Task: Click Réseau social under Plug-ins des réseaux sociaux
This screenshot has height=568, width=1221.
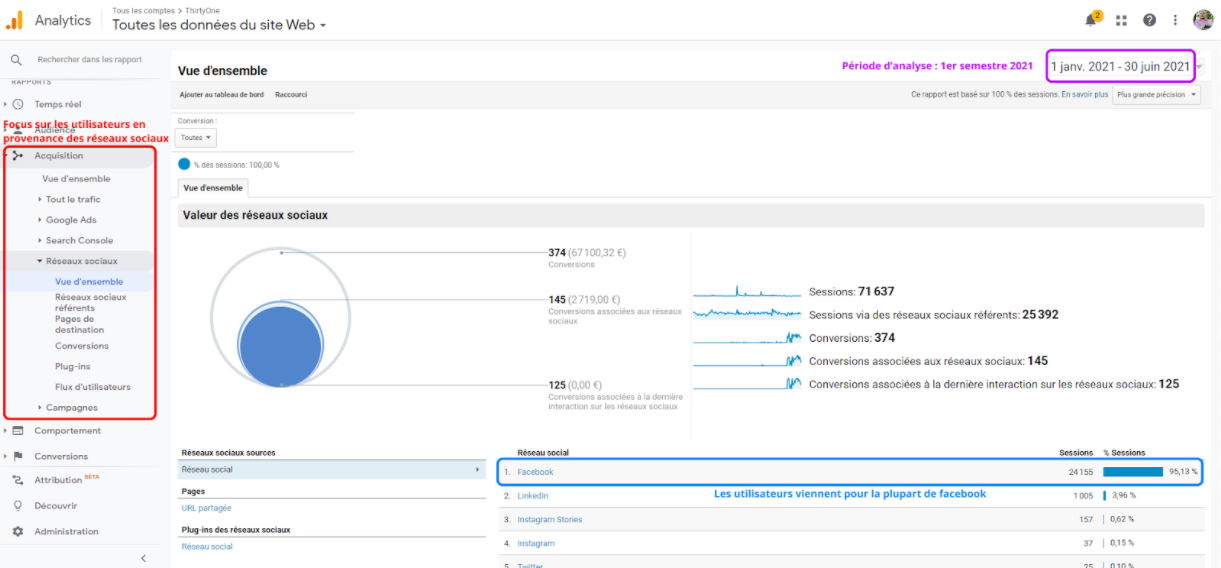Action: click(x=207, y=547)
